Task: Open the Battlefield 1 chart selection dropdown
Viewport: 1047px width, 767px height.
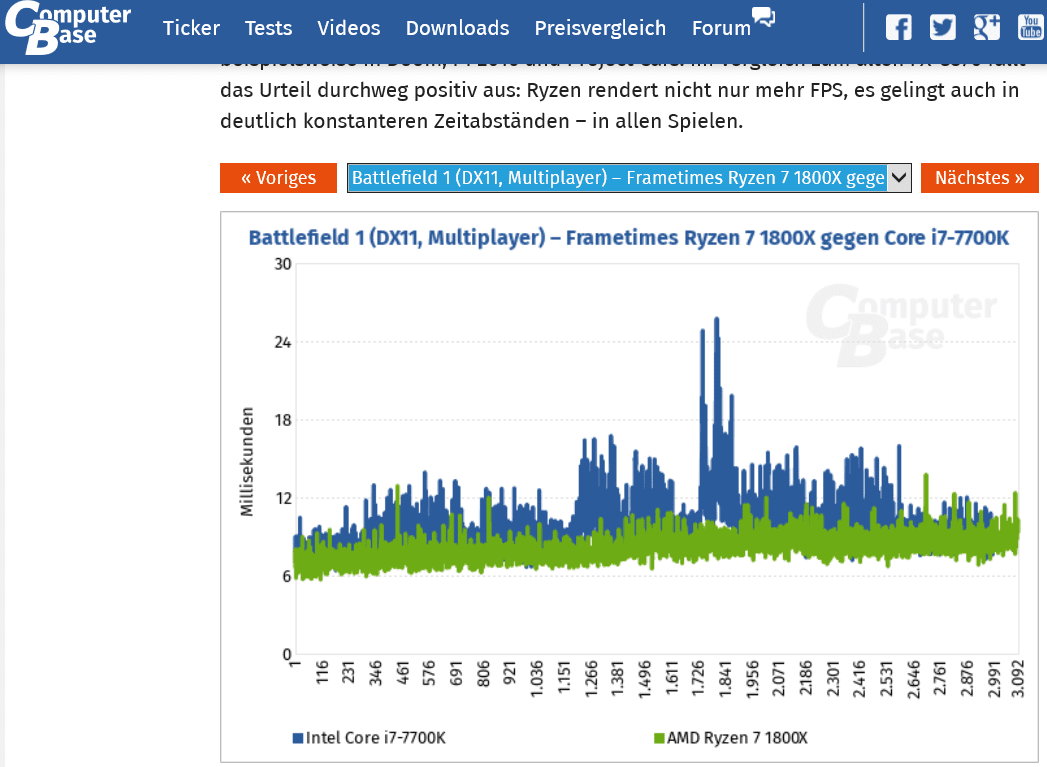Action: click(x=629, y=178)
